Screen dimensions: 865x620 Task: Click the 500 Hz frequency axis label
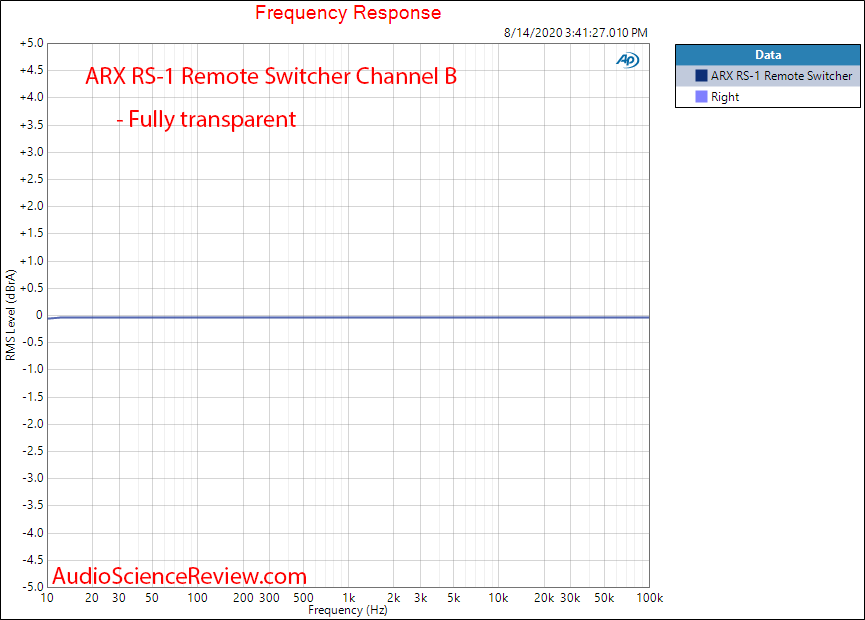pyautogui.click(x=303, y=598)
